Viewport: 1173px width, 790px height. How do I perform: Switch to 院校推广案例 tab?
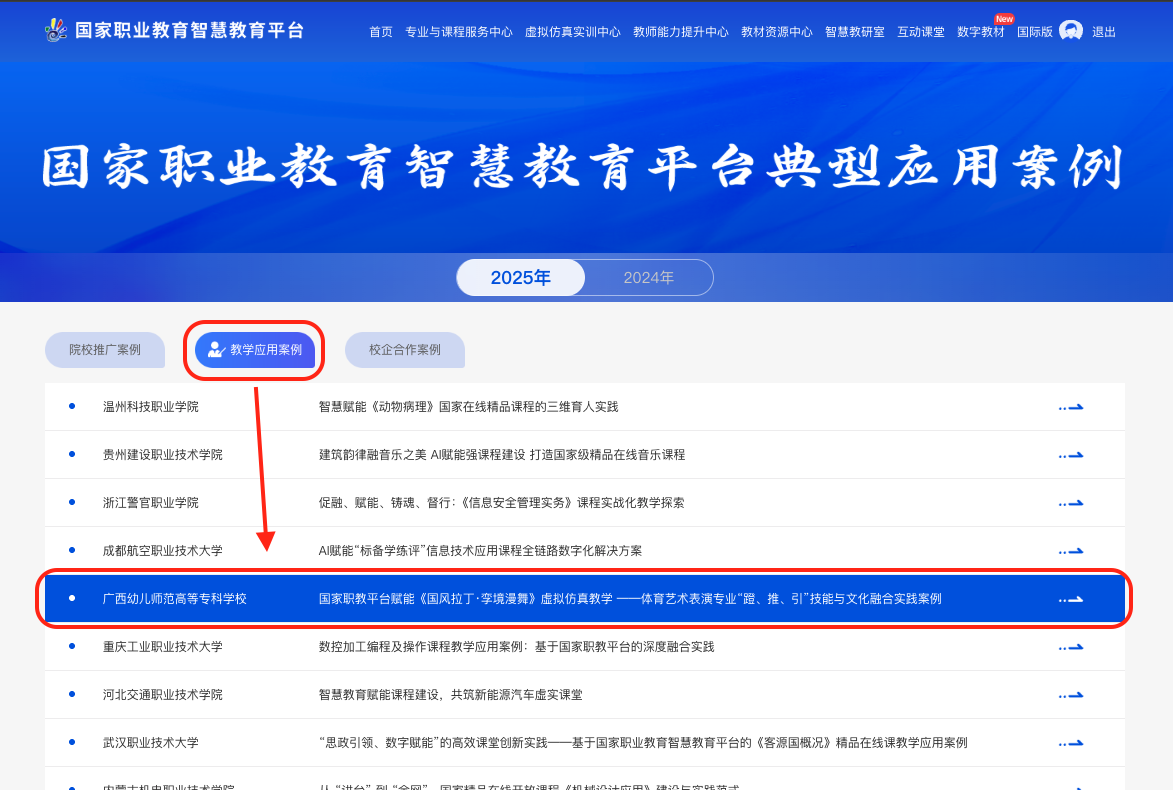coord(105,350)
